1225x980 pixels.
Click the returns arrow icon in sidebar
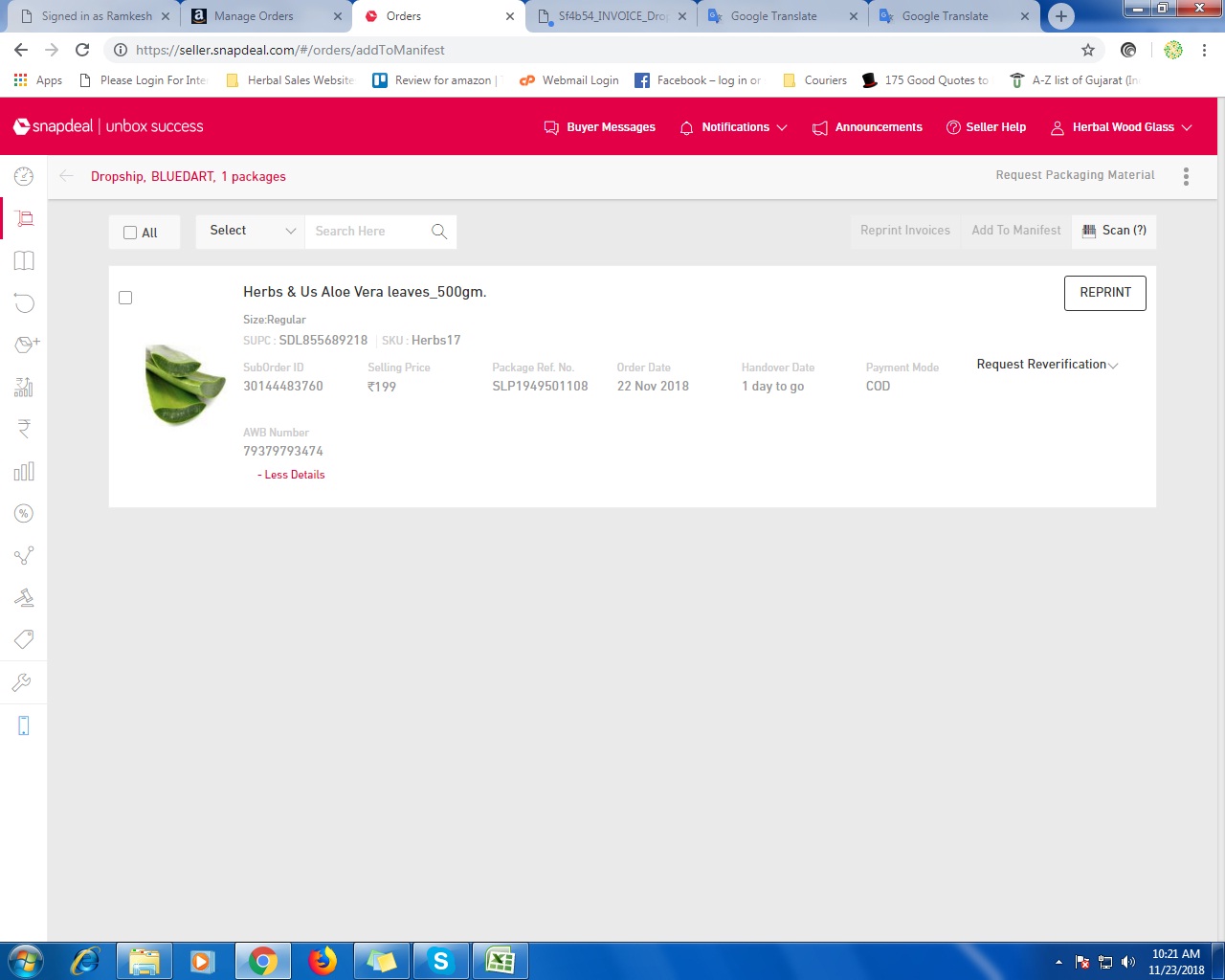tap(24, 302)
